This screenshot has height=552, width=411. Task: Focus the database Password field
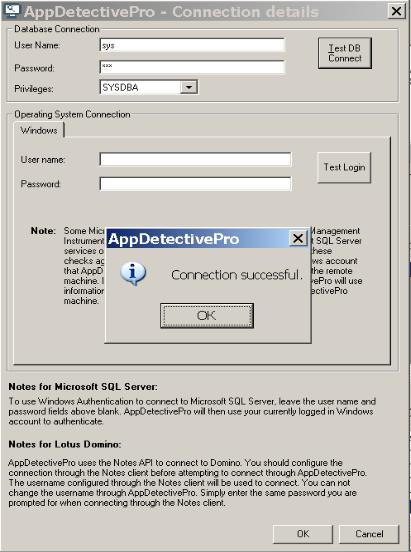(192, 67)
